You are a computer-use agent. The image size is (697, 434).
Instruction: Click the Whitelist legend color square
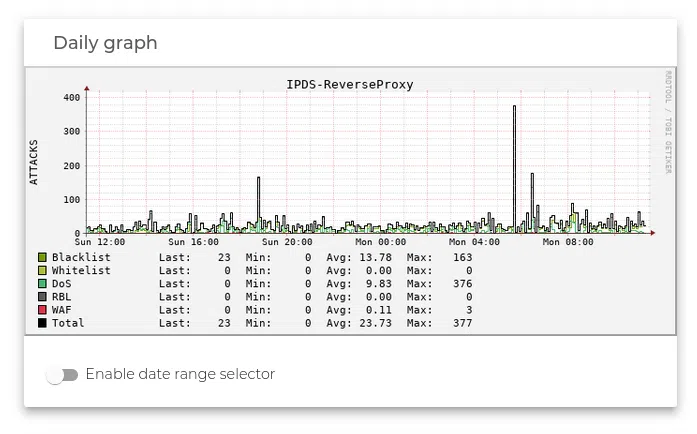click(x=42, y=270)
